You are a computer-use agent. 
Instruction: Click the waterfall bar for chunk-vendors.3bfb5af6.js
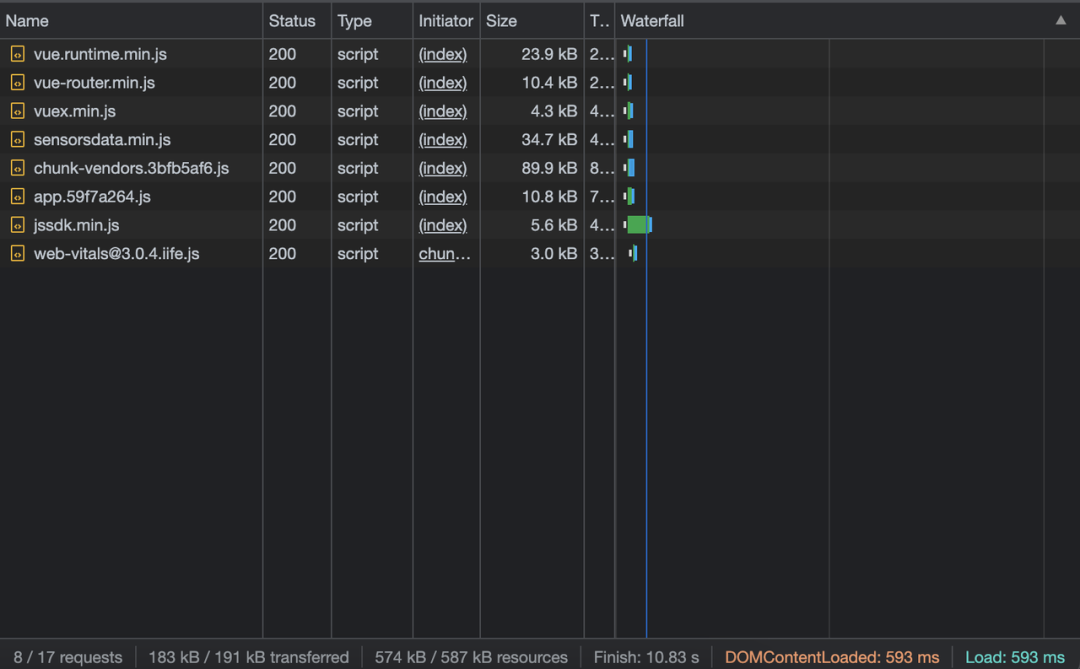tap(631, 168)
